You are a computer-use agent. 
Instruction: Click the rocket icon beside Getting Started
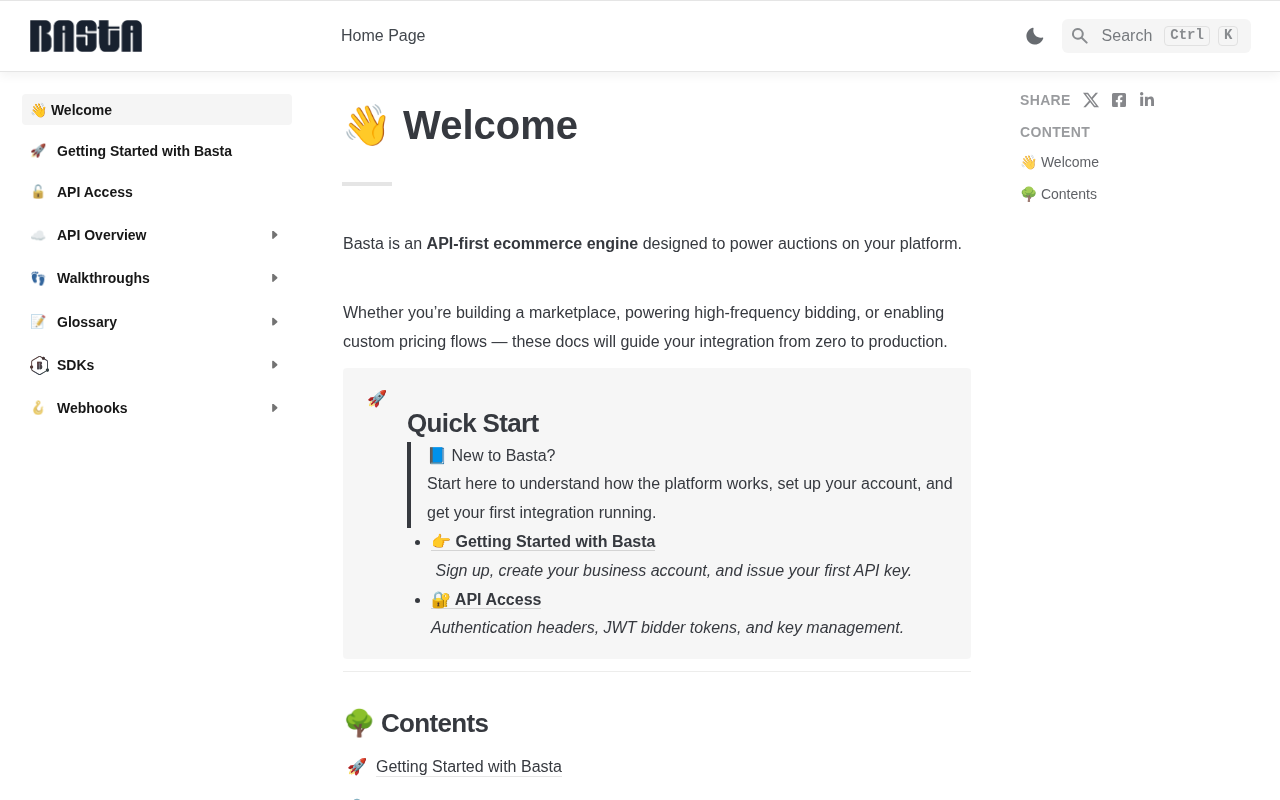pos(38,151)
